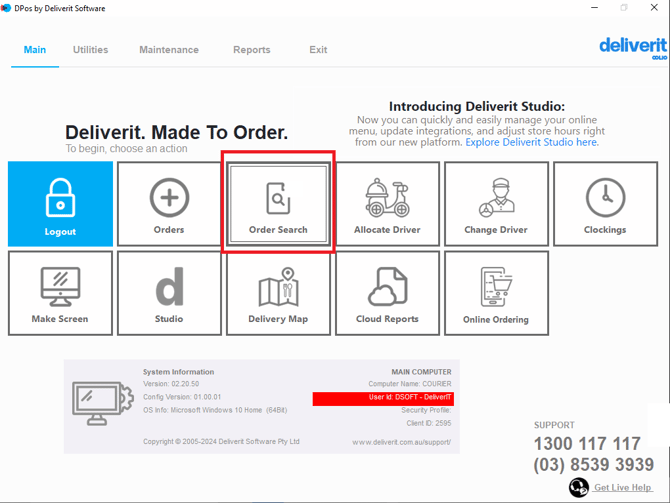Image resolution: width=670 pixels, height=503 pixels.
Task: Launch the Studio tile
Action: point(169,293)
